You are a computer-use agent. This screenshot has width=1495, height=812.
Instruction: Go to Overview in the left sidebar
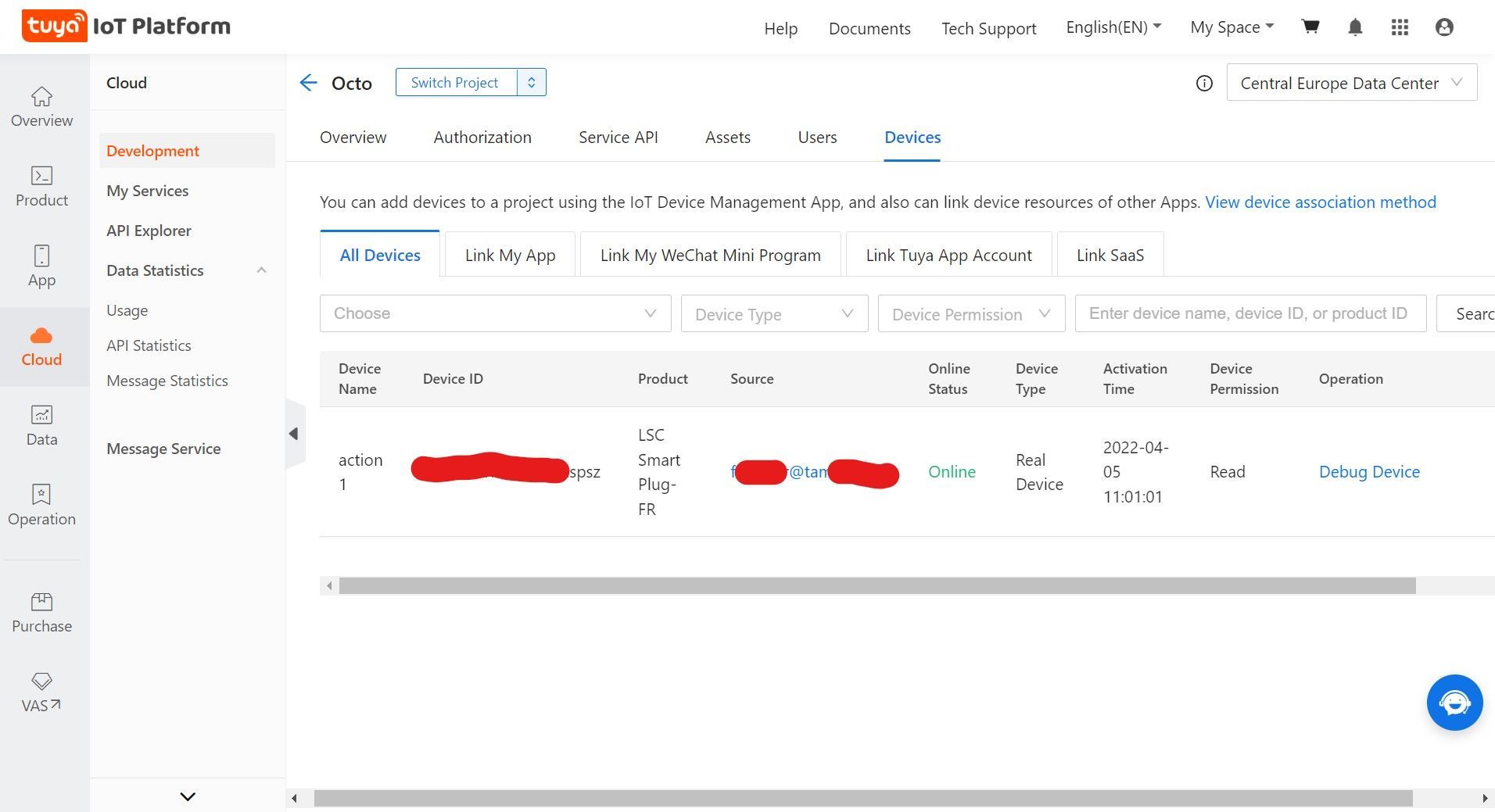point(41,107)
